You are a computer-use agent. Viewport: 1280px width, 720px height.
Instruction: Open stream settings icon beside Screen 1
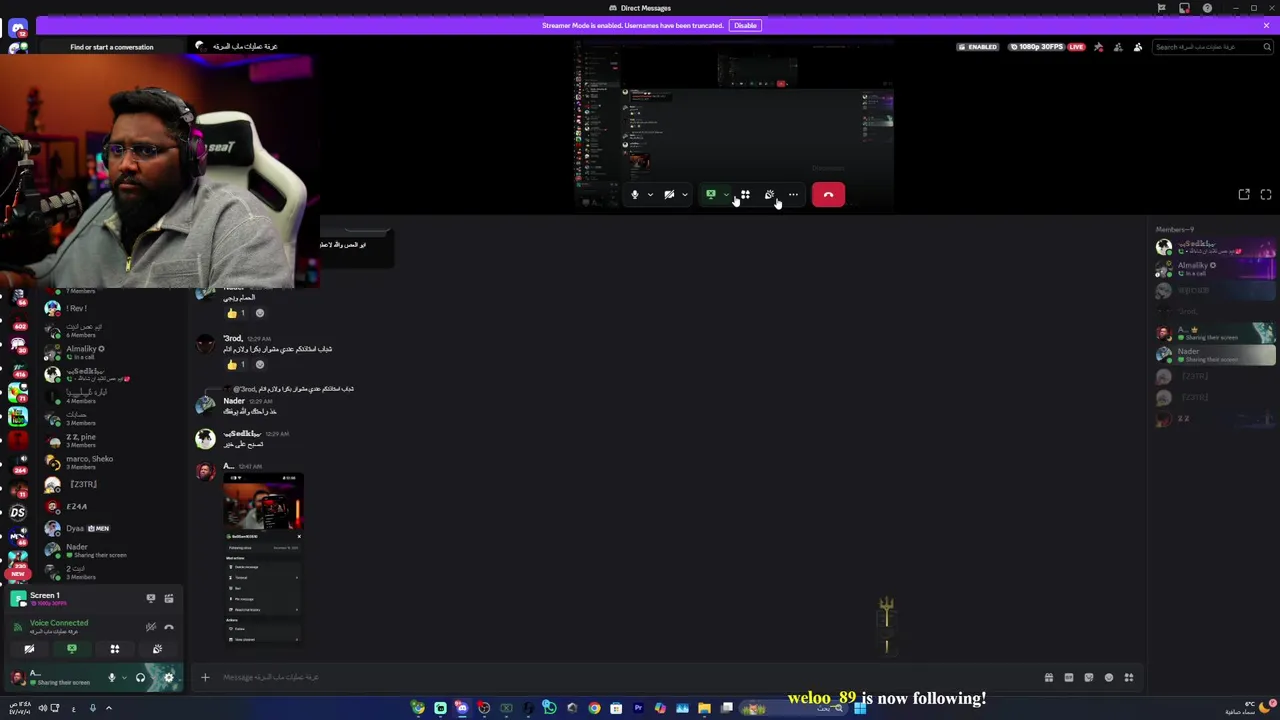click(x=169, y=598)
